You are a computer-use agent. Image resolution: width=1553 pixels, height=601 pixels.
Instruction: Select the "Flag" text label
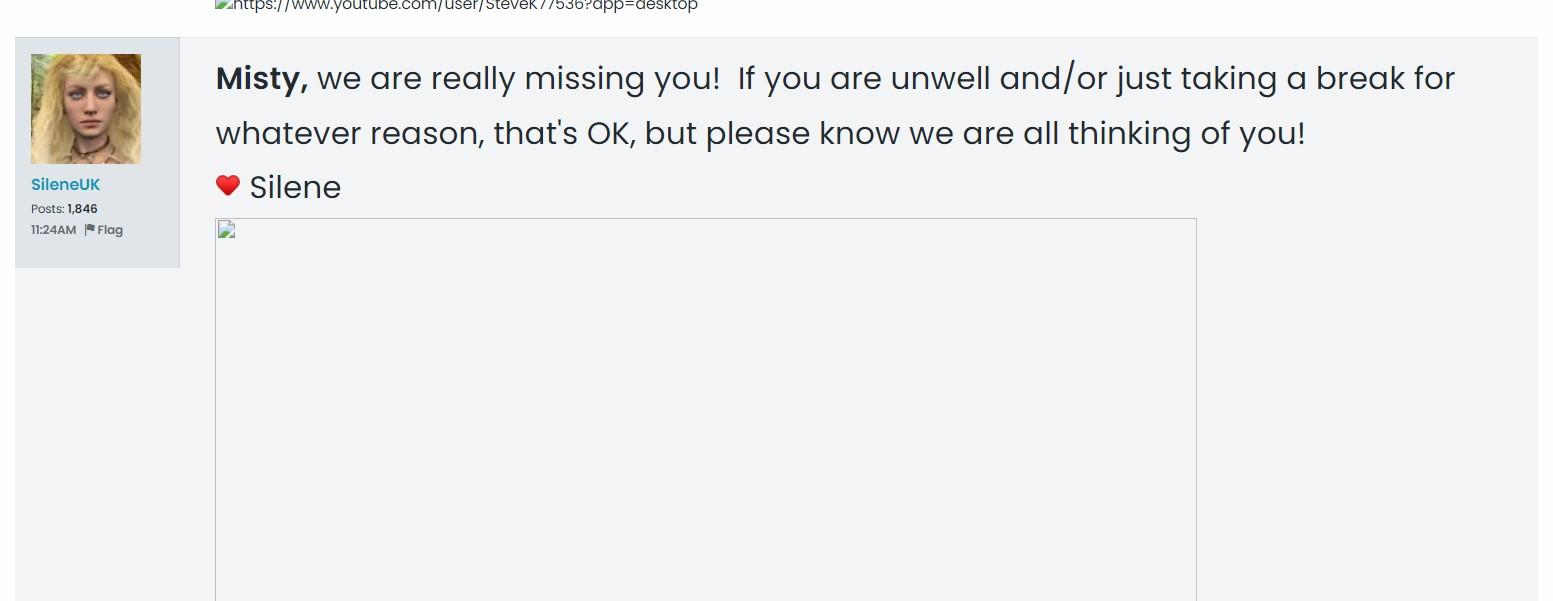point(110,230)
